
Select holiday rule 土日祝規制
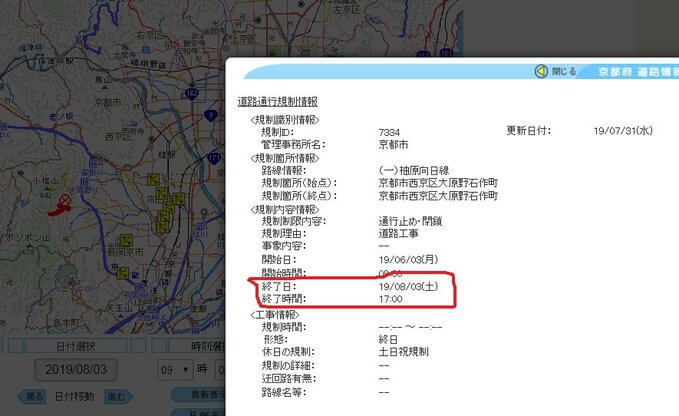point(404,352)
